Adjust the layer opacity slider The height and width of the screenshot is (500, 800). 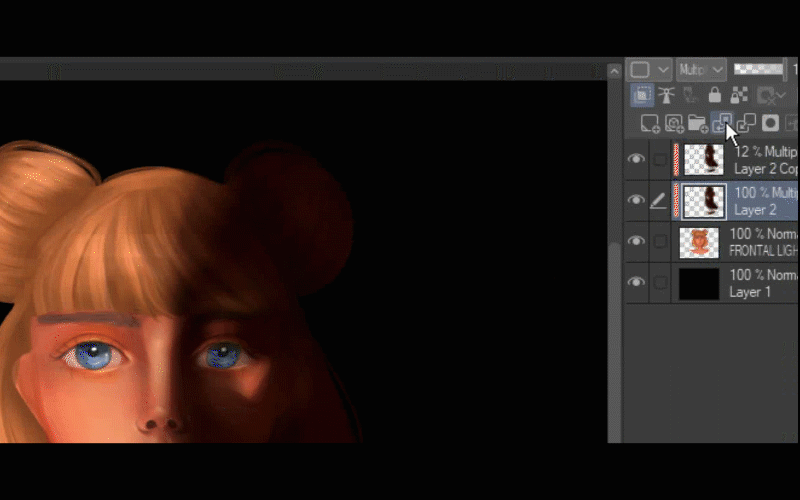click(758, 70)
